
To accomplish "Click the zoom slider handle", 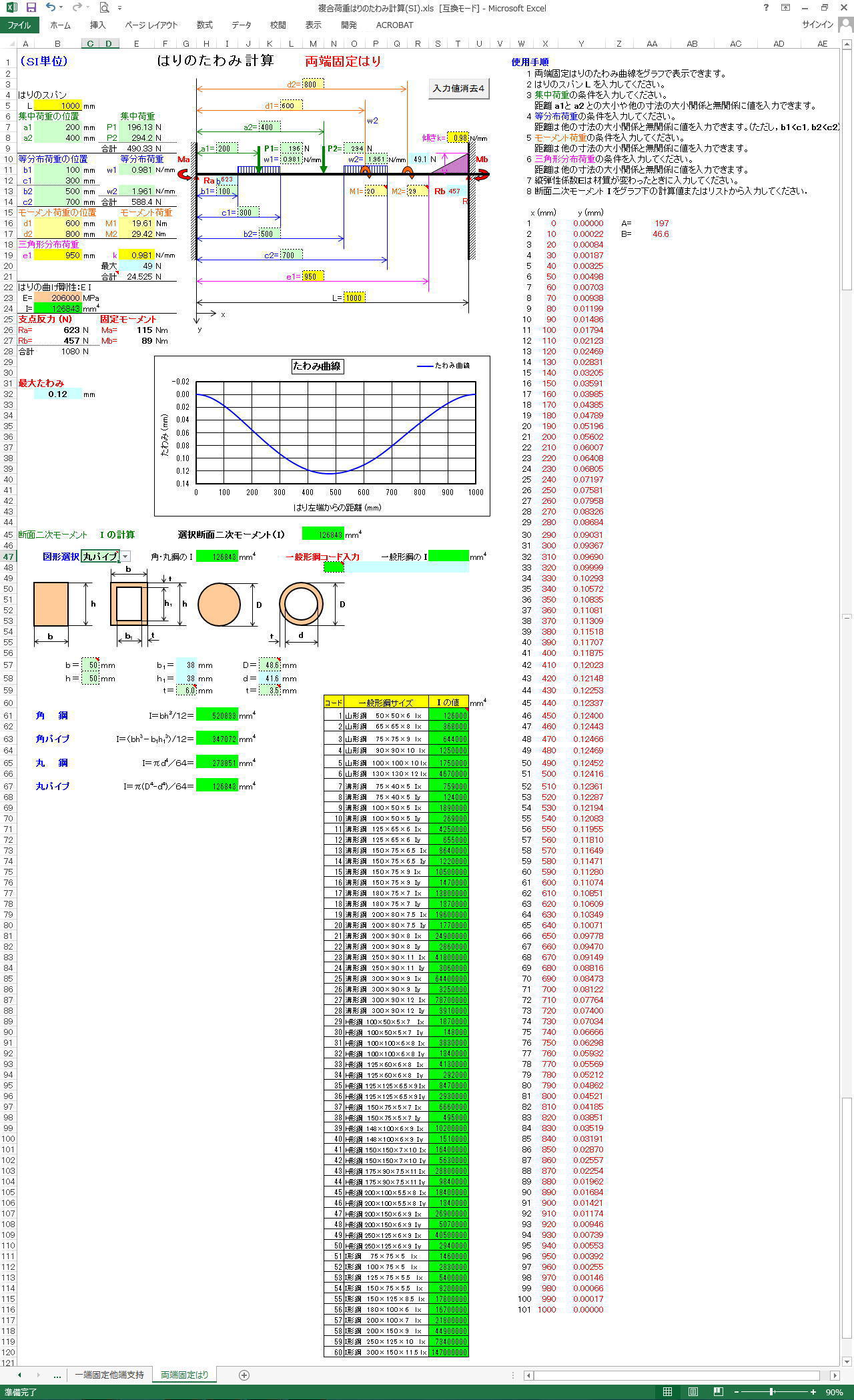I will [x=771, y=1392].
